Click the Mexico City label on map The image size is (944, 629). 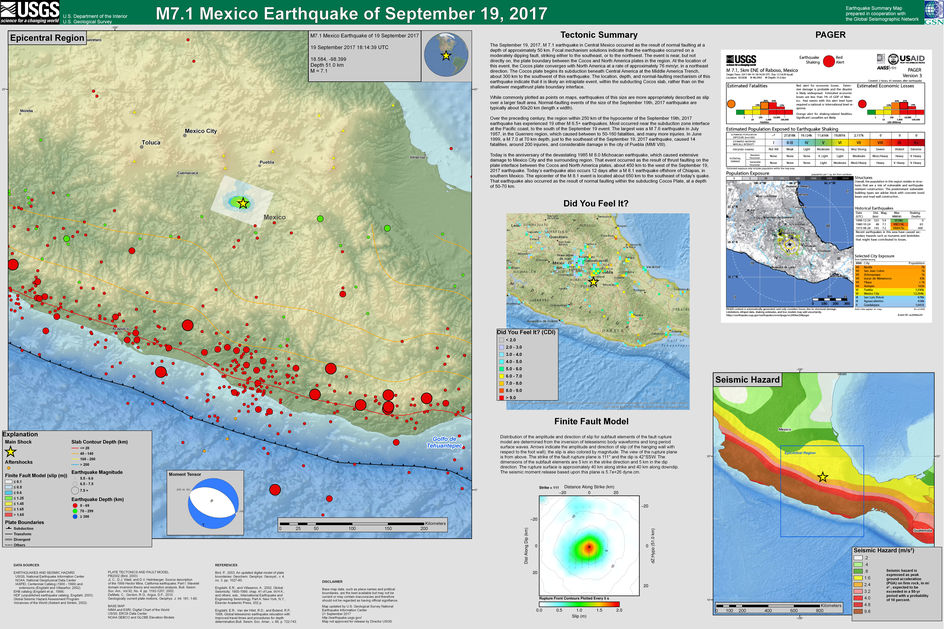(201, 131)
